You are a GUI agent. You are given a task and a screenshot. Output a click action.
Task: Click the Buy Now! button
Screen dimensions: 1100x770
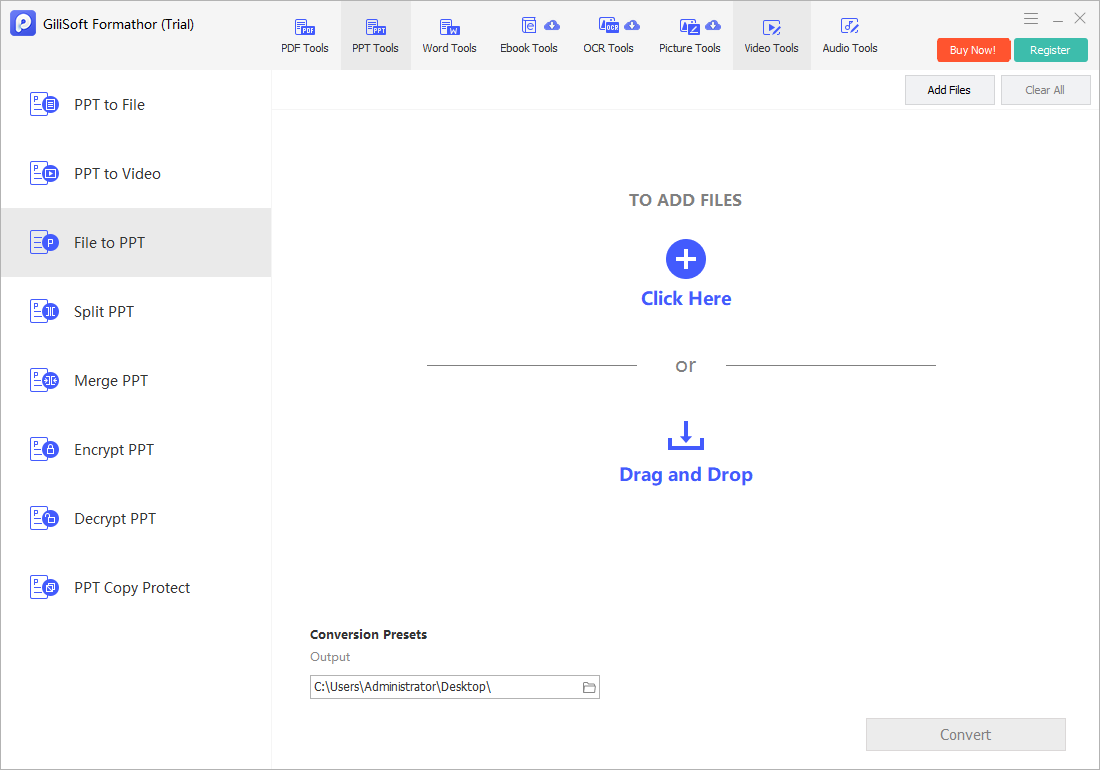[973, 50]
